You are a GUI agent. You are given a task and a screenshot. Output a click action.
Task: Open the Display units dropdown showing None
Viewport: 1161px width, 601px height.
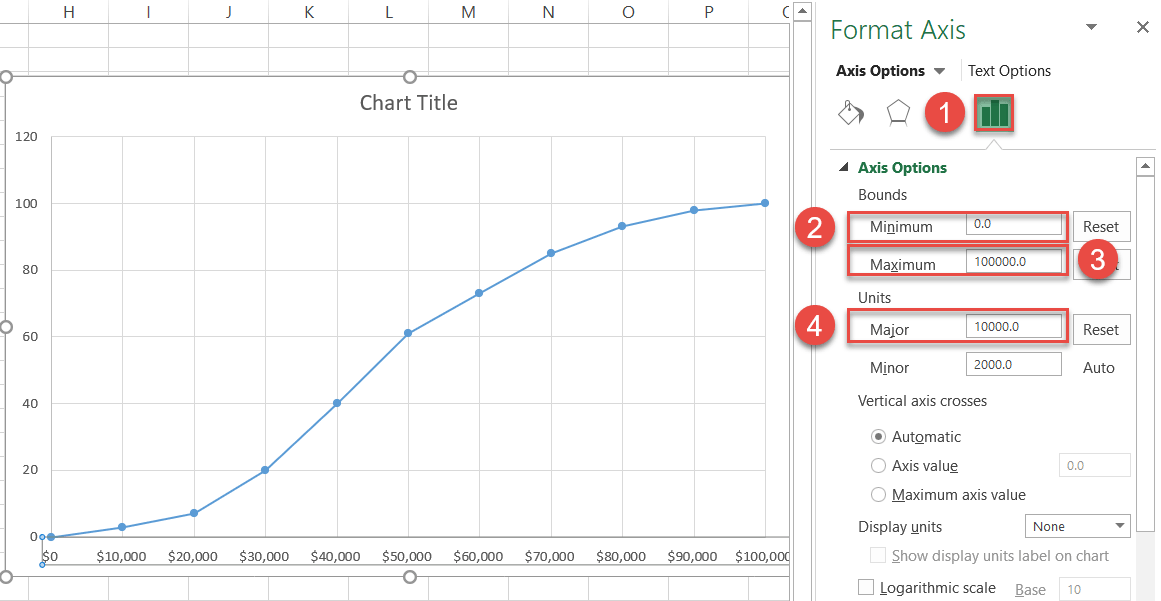point(1077,525)
